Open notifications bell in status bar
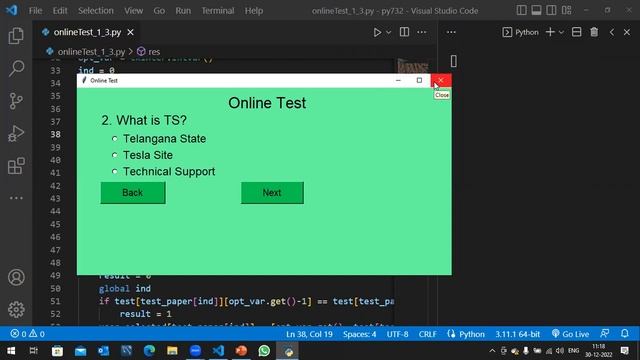Image resolution: width=640 pixels, height=360 pixels. pos(625,334)
